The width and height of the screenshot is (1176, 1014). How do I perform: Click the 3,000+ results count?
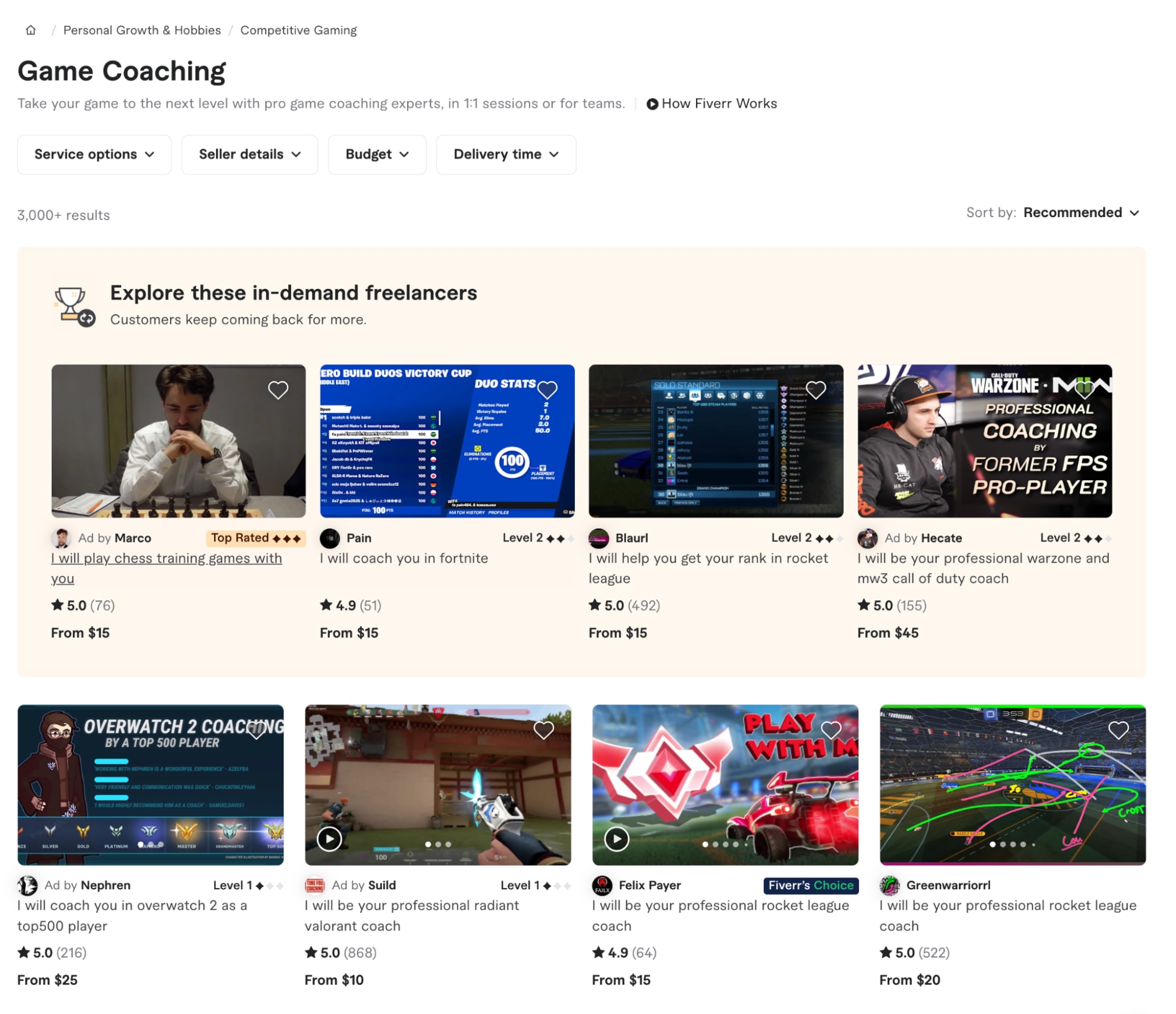pos(64,215)
